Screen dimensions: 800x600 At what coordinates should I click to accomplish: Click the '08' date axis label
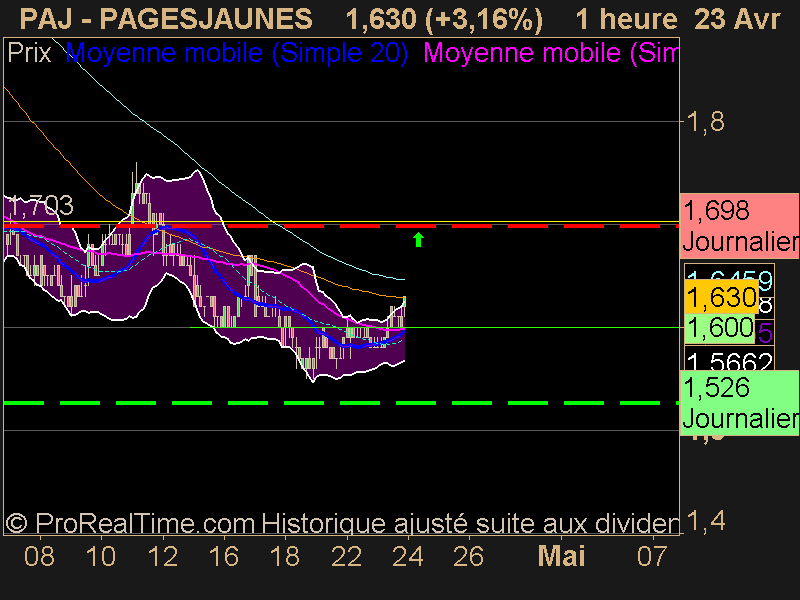tap(39, 556)
